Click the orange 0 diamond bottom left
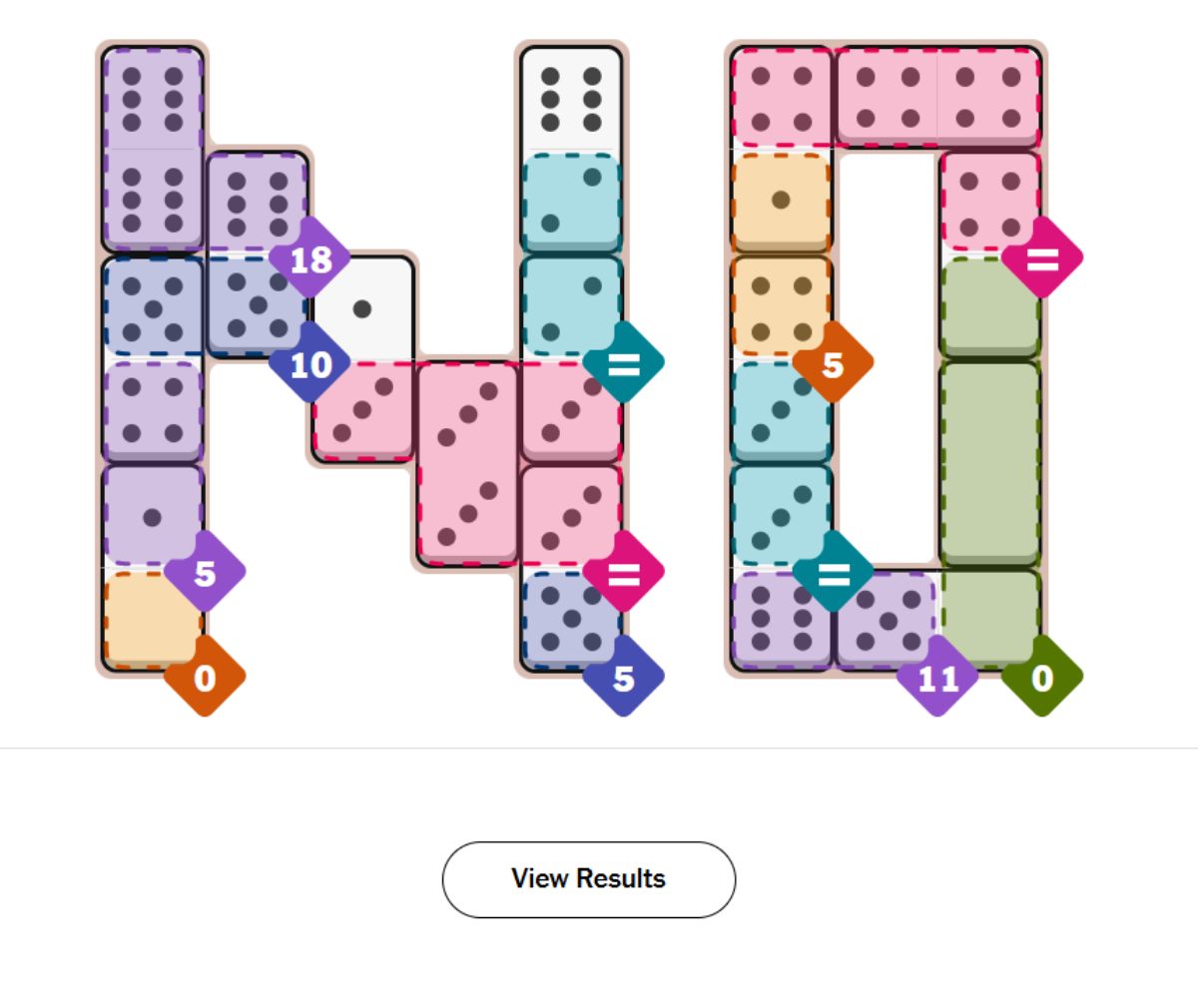 [205, 679]
